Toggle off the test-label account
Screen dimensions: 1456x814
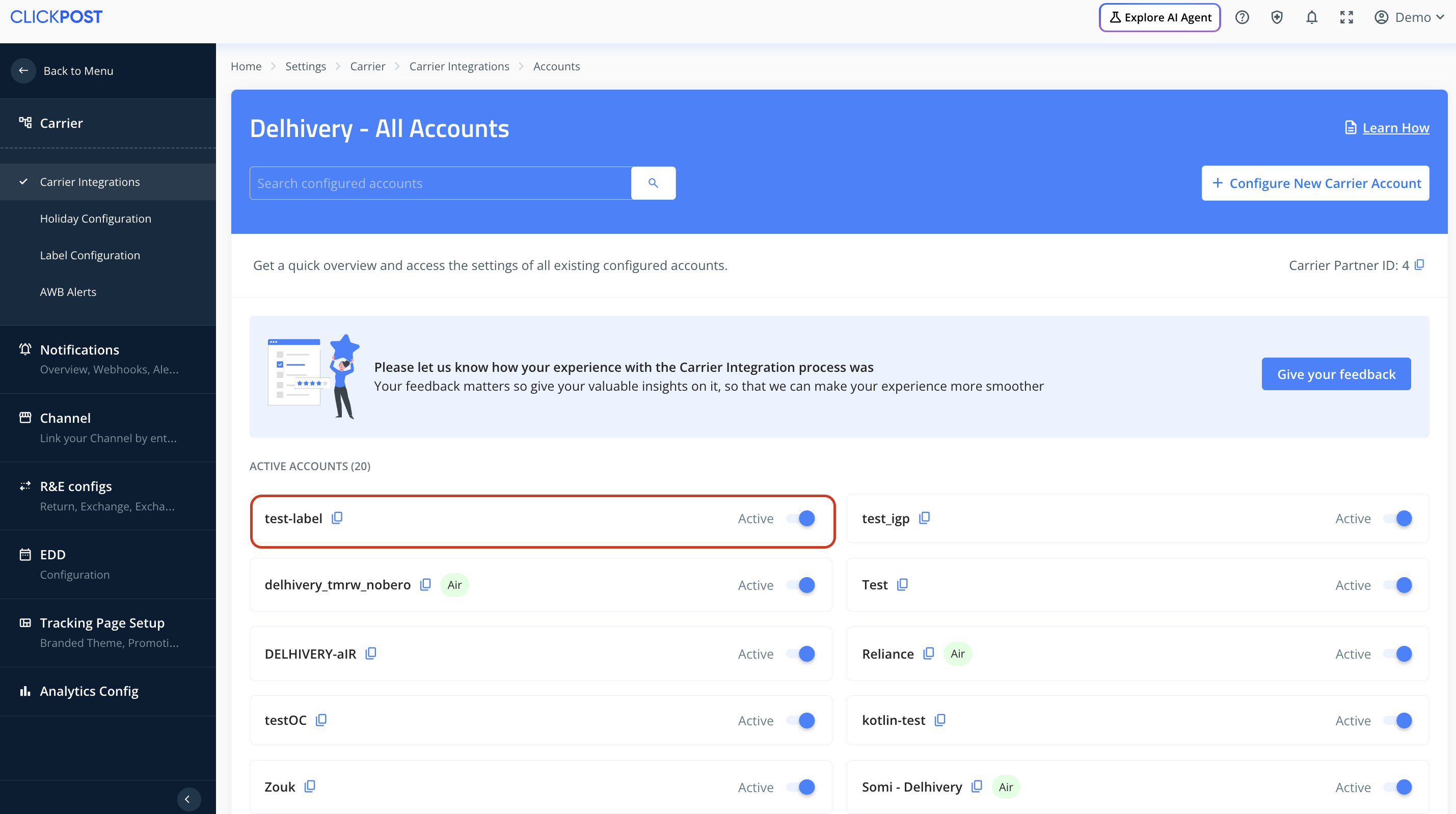(x=801, y=519)
